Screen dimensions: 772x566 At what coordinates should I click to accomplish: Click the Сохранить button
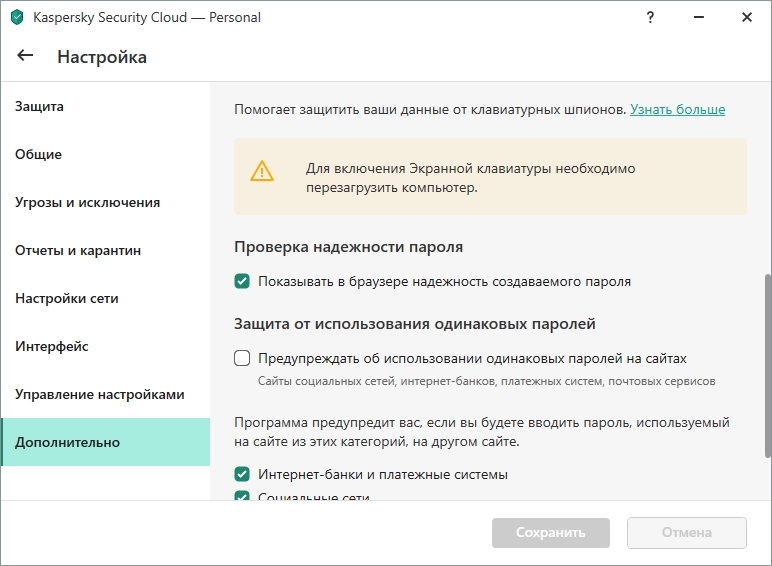click(x=550, y=533)
